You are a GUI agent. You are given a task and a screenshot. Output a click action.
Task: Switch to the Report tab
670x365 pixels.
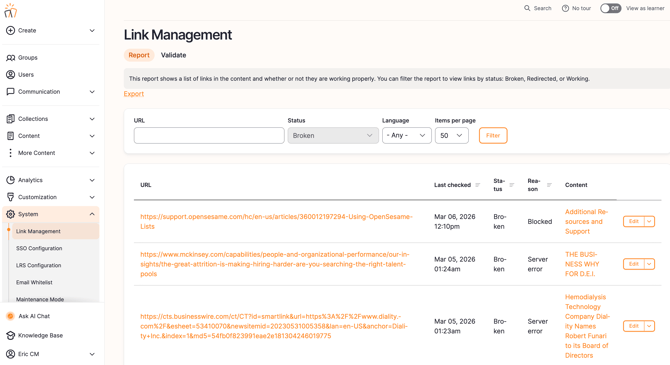point(139,55)
